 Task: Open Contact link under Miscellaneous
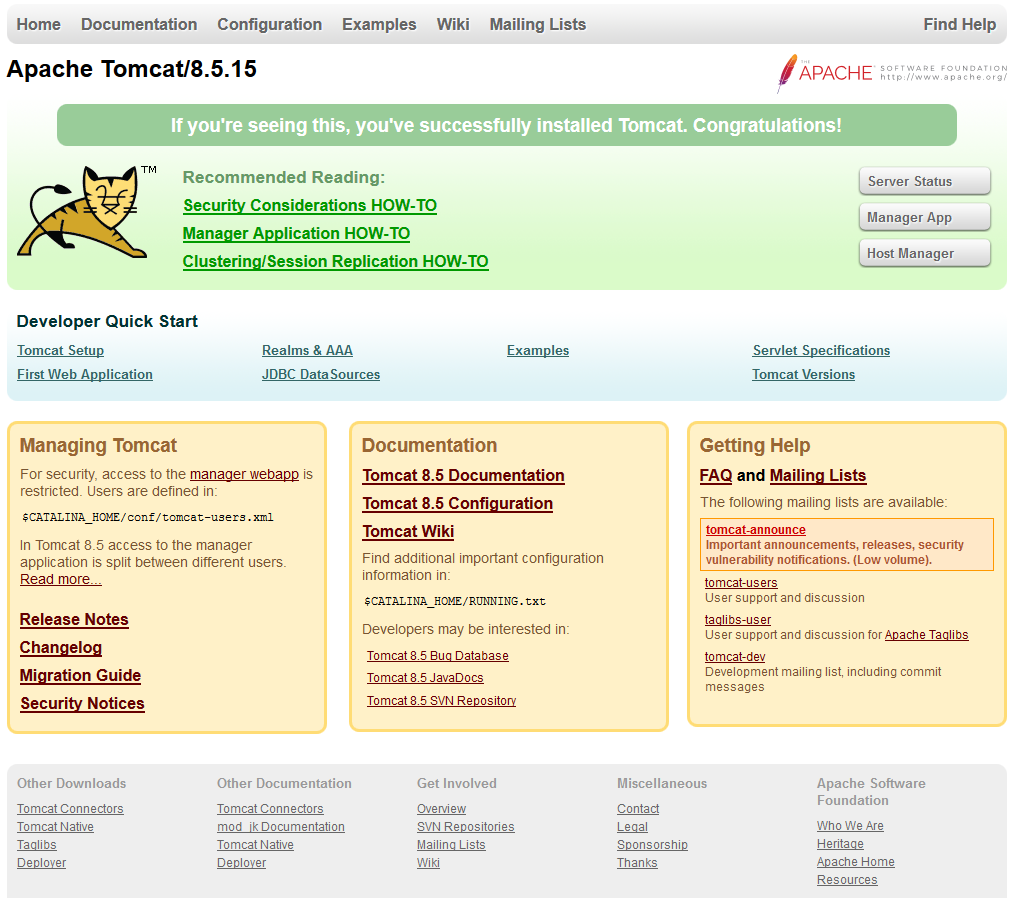coord(638,809)
